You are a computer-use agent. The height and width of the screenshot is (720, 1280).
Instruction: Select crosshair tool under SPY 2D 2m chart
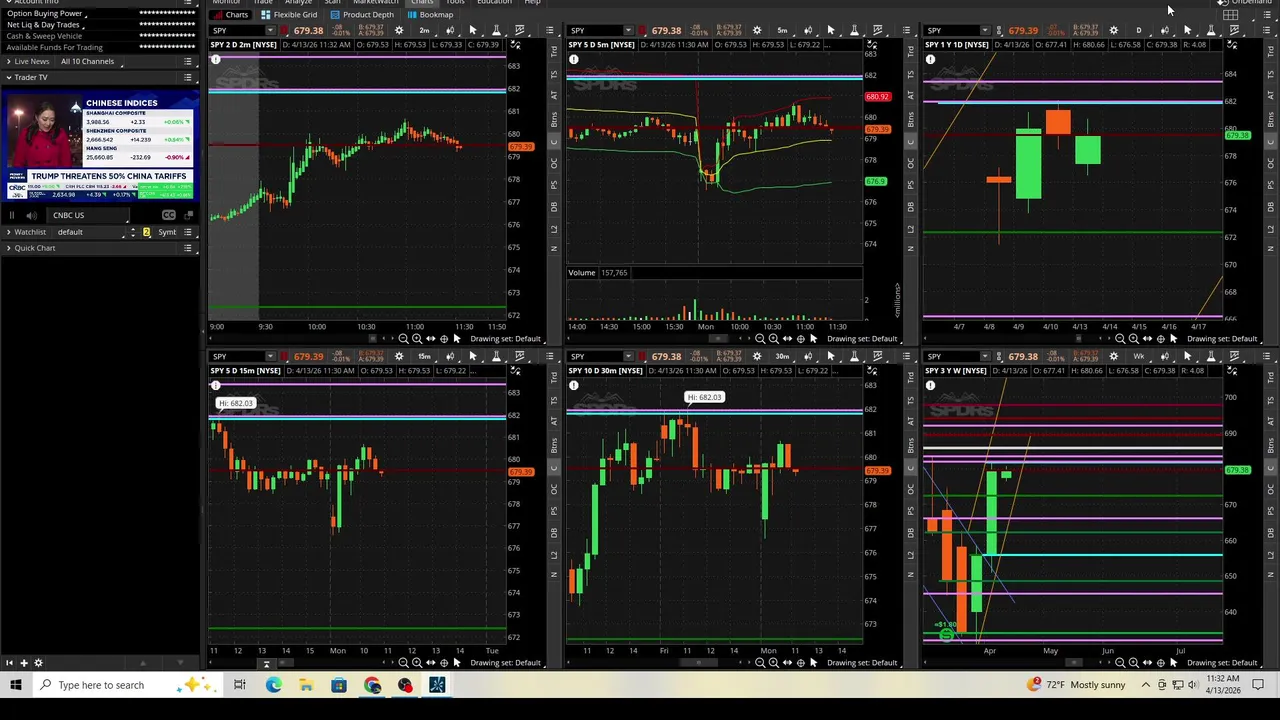pyautogui.click(x=444, y=339)
